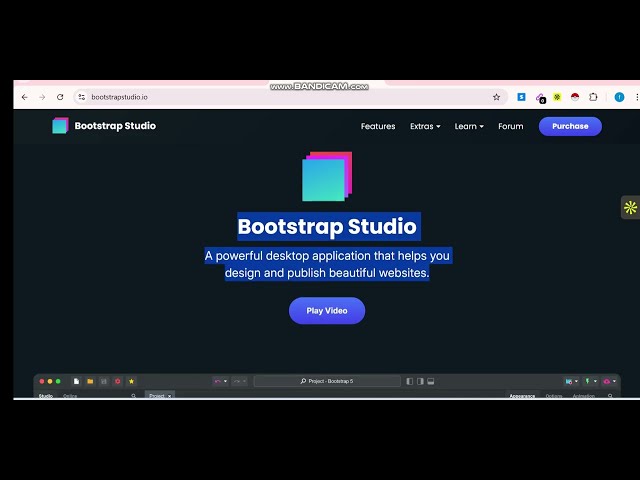The width and height of the screenshot is (640, 480).
Task: Open the blue Chrome profile avatar
Action: [619, 97]
